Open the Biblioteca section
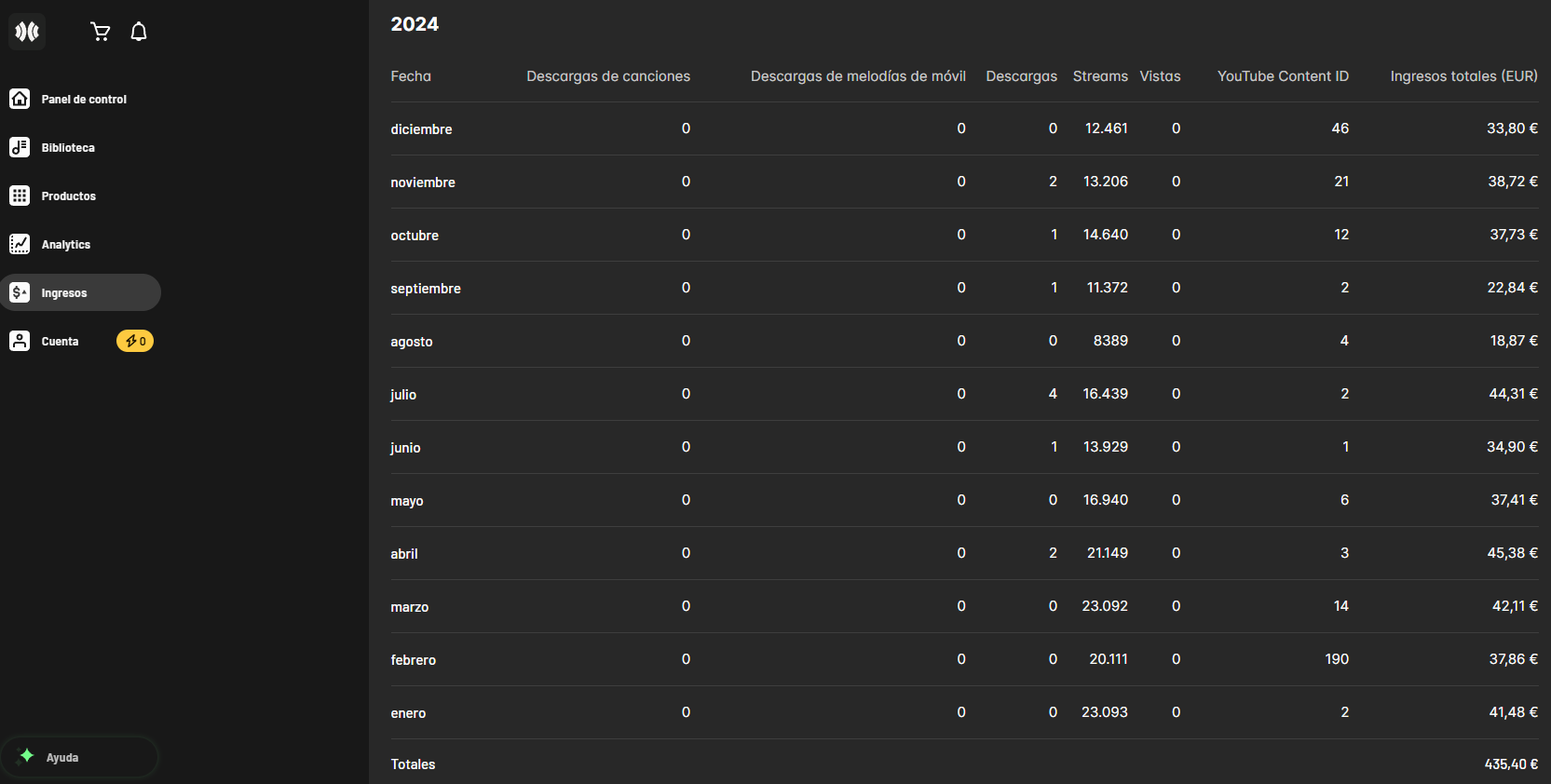The height and width of the screenshot is (784, 1551). click(x=68, y=148)
